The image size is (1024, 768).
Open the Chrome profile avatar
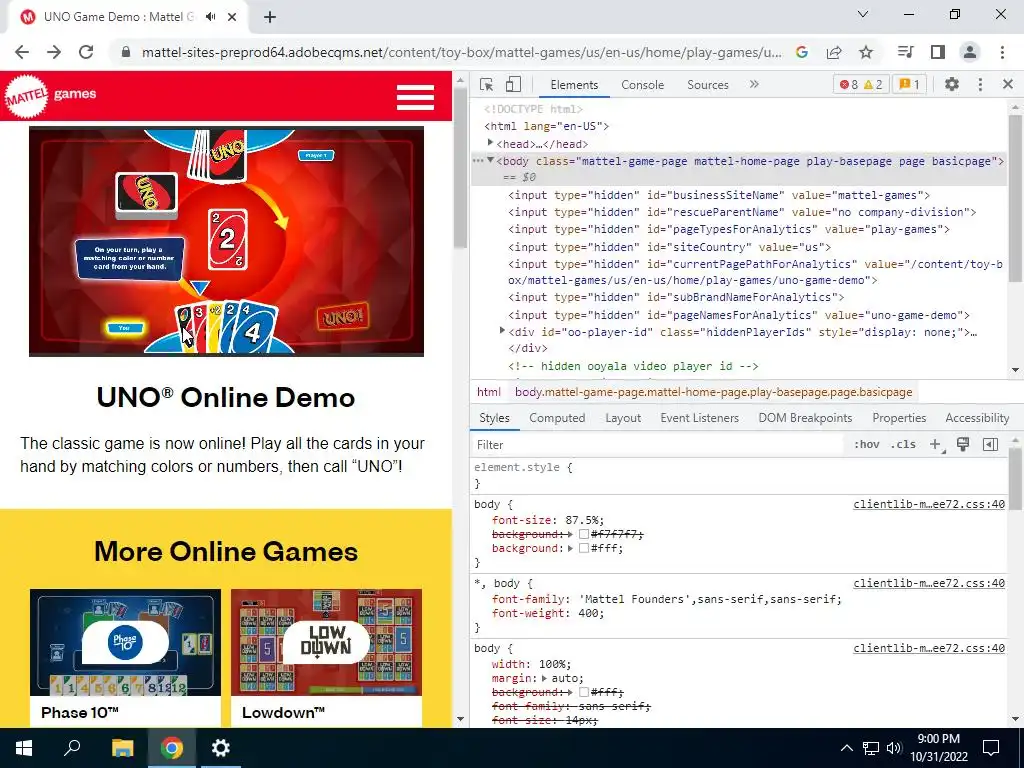tap(970, 52)
